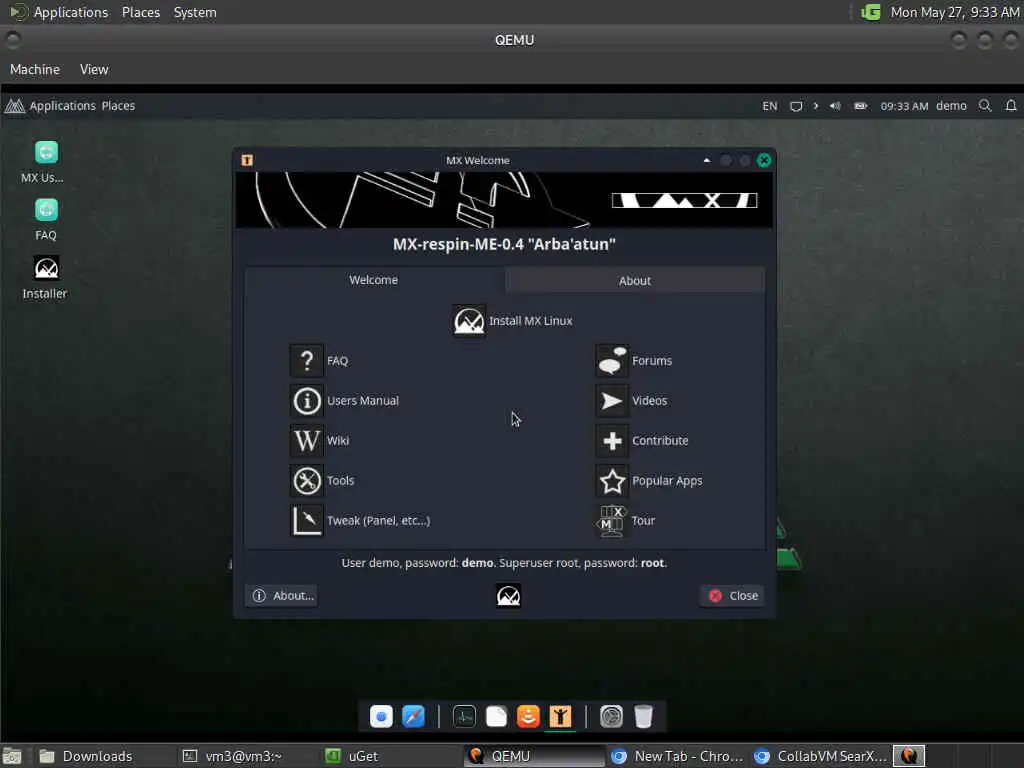
Task: Click the last icon in host taskbar
Action: click(x=908, y=756)
